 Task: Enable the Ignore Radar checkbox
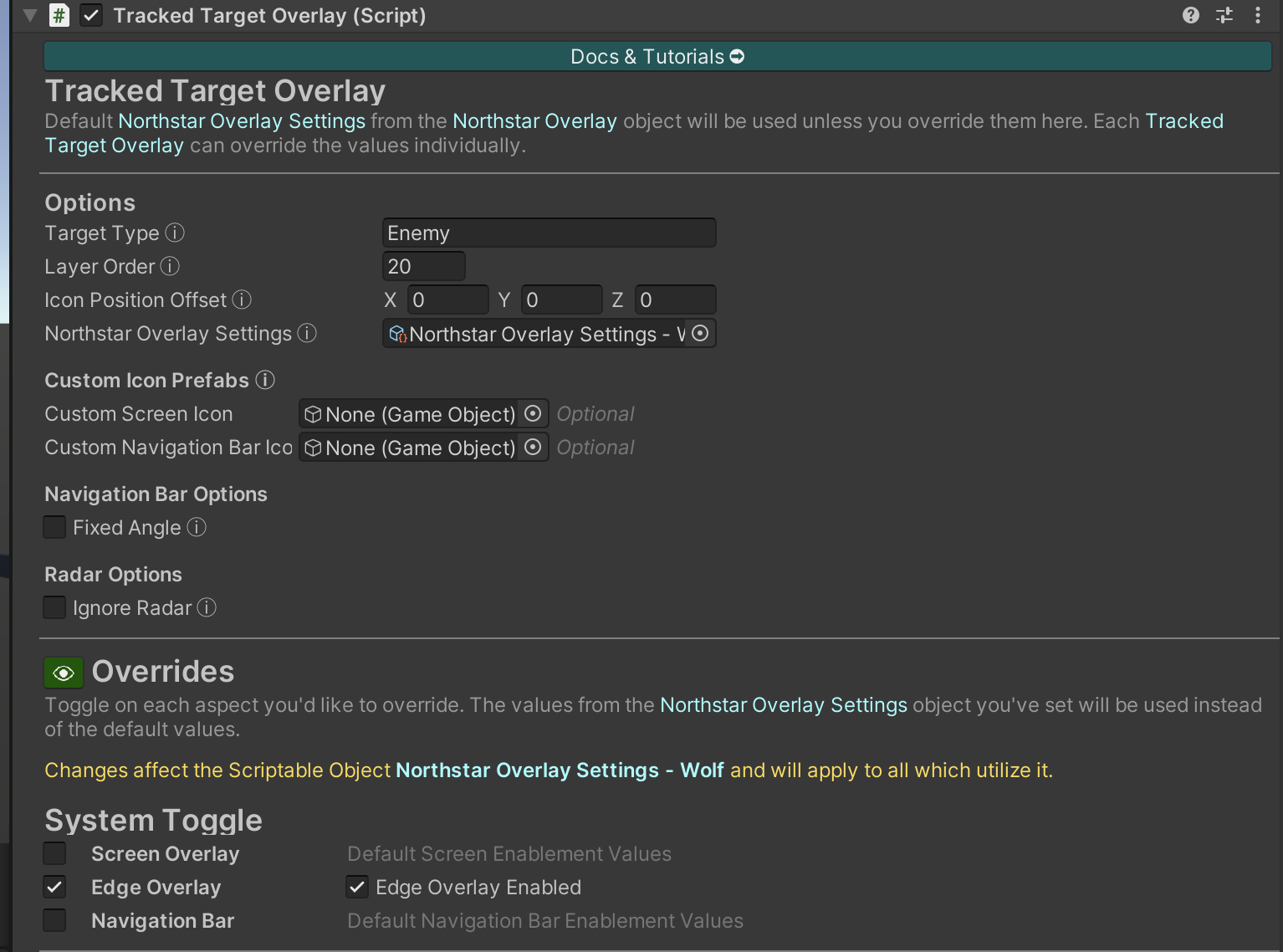coord(54,607)
